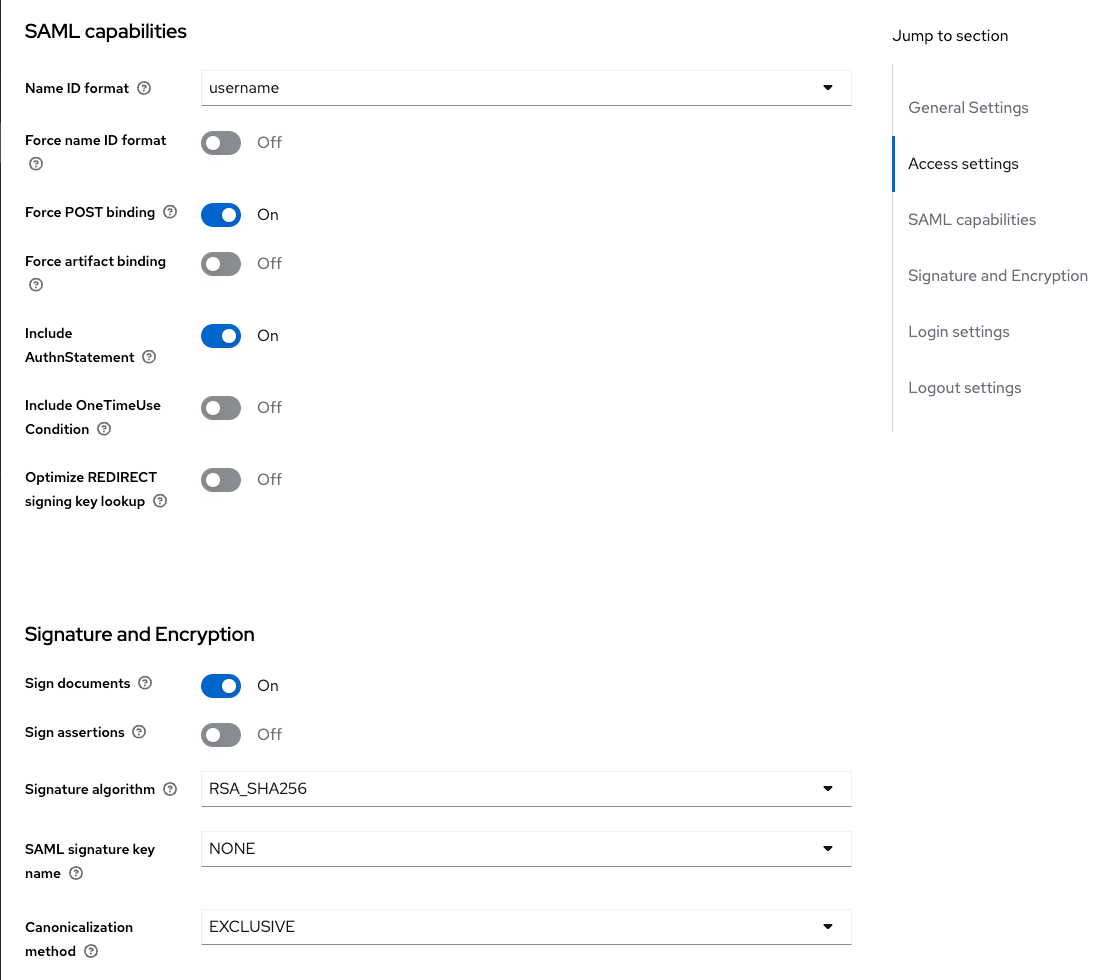Image resolution: width=1120 pixels, height=980 pixels.
Task: Jump to General Settings section
Action: pyautogui.click(x=968, y=108)
